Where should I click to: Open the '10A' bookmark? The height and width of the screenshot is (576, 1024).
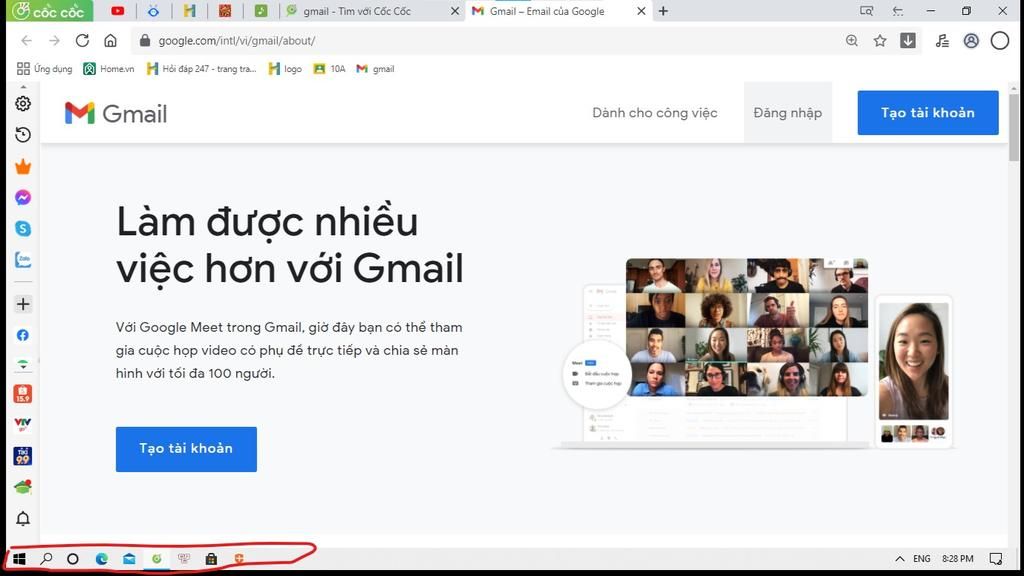point(329,69)
